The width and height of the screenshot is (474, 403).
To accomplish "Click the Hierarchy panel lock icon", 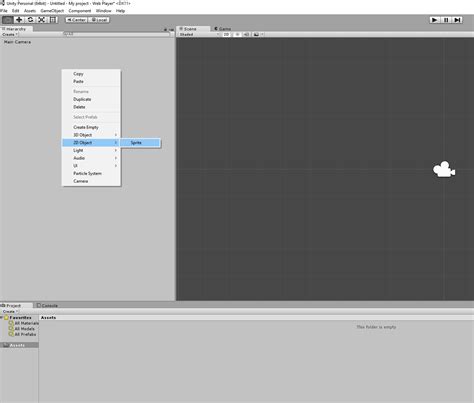I will [x=165, y=30].
